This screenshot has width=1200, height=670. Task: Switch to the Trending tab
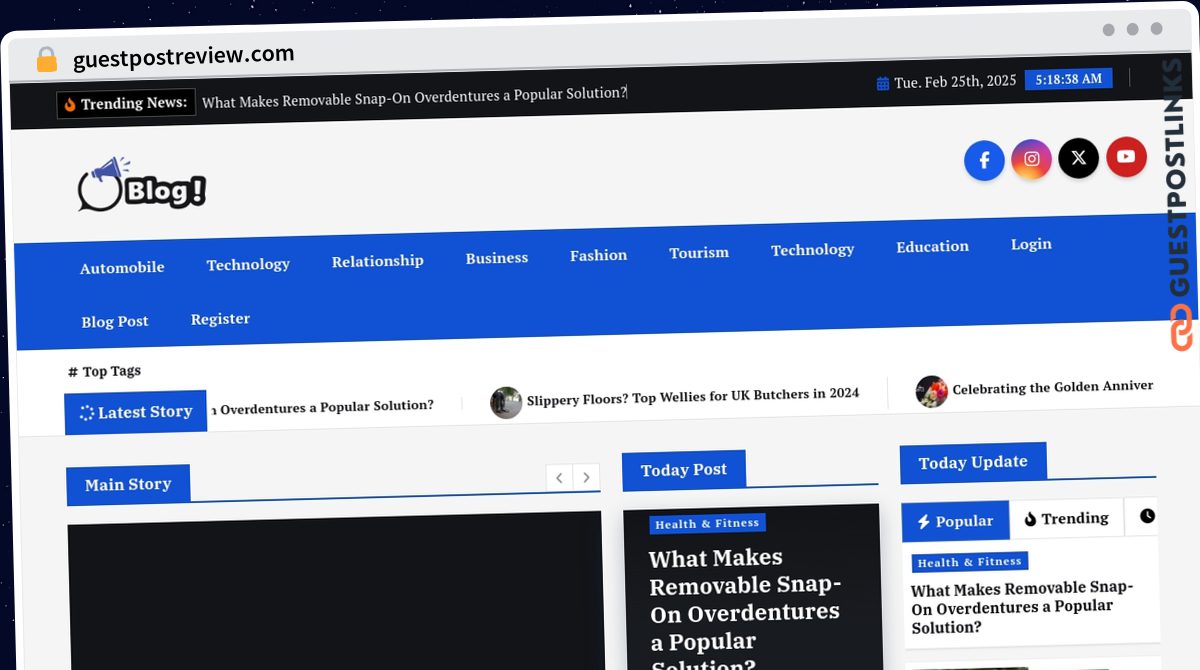(x=1067, y=518)
